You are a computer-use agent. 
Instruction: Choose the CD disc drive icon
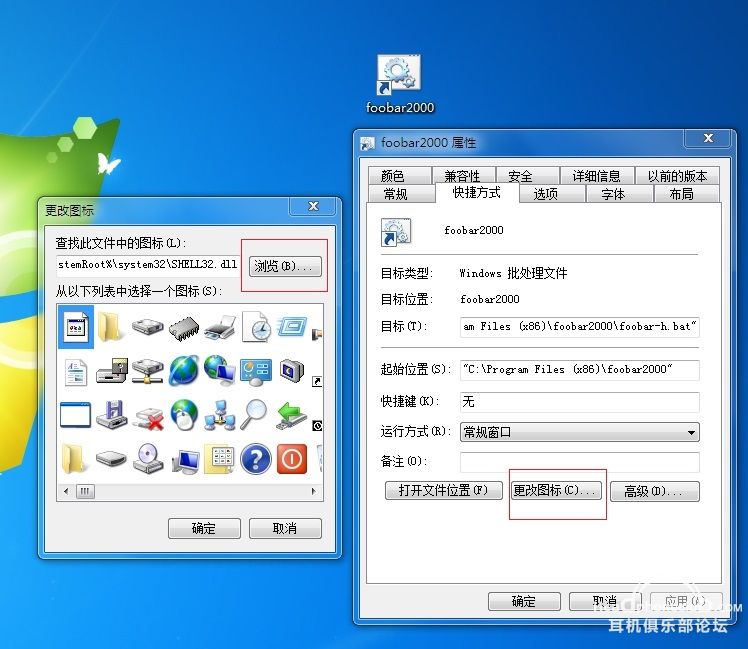[148, 459]
